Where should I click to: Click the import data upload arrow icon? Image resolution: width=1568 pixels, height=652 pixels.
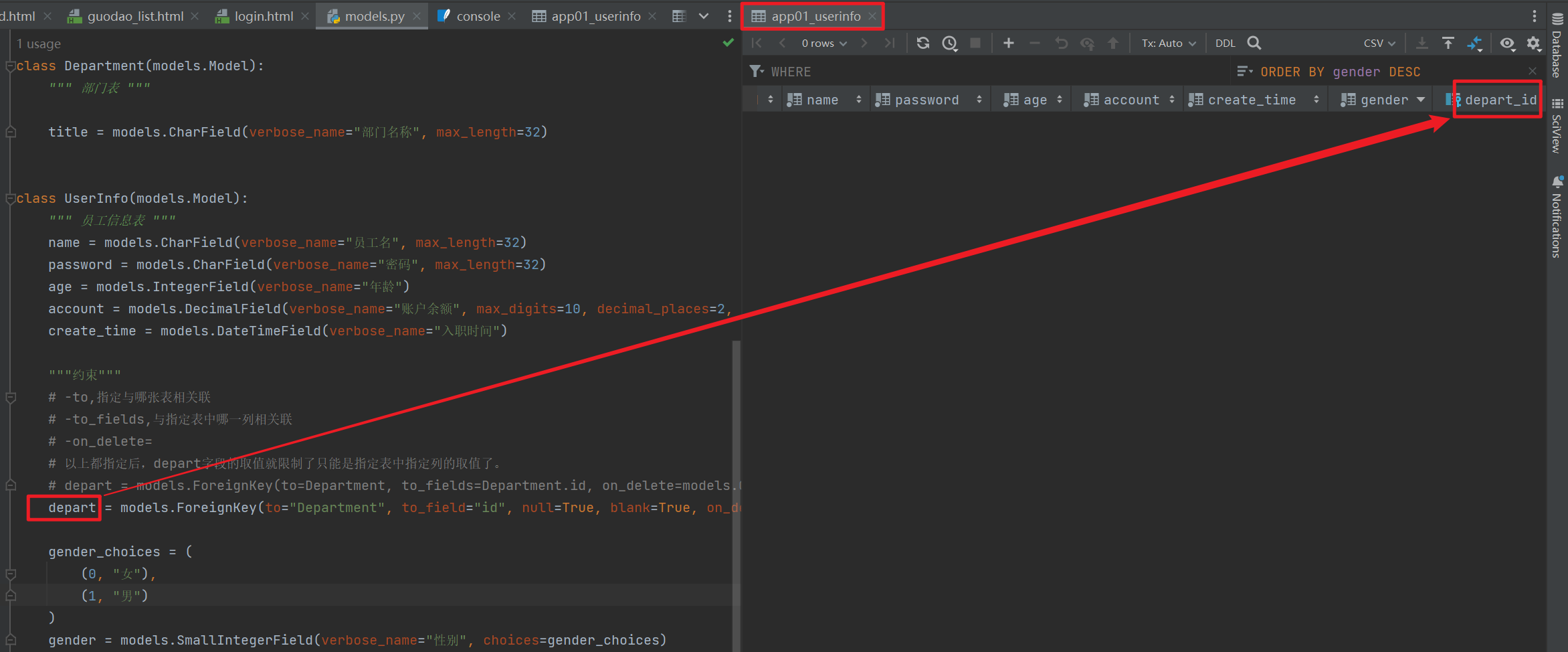point(1448,44)
